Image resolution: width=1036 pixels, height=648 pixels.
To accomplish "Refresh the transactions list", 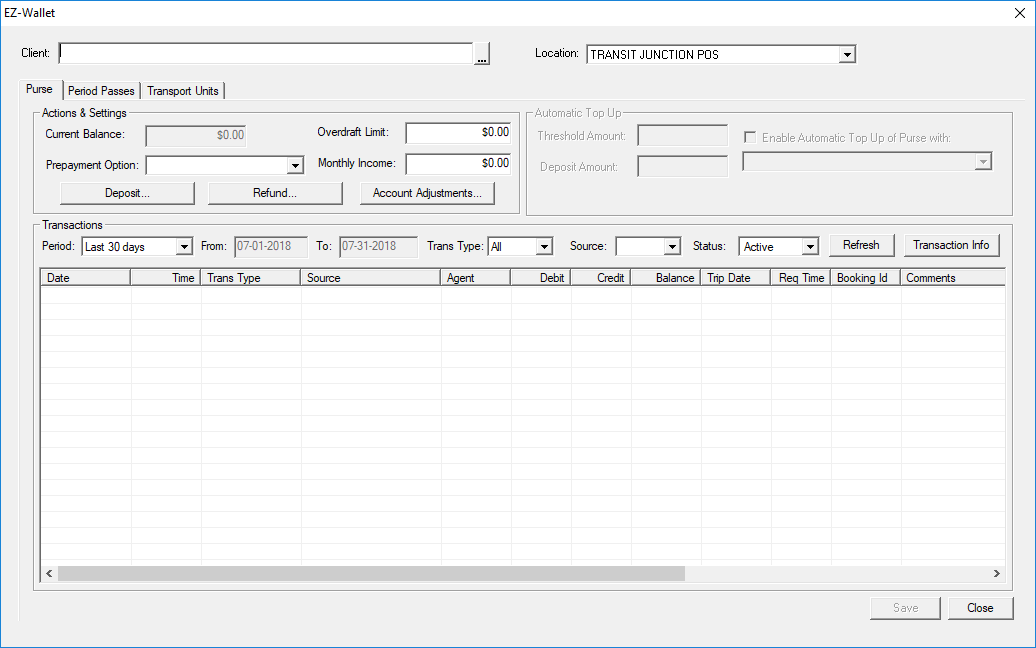I will [861, 245].
